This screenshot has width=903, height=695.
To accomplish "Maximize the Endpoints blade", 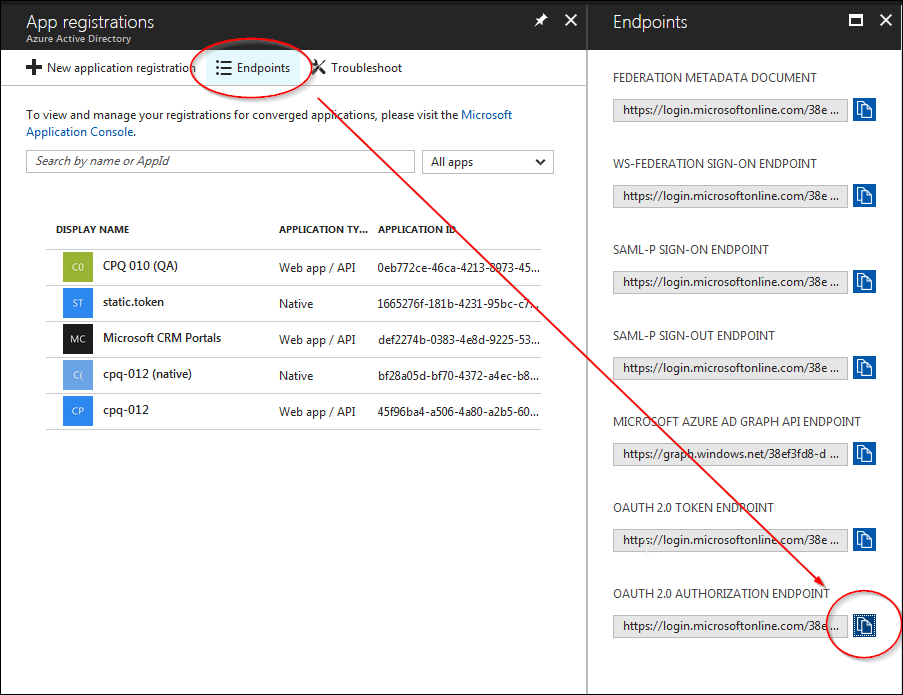I will (x=855, y=20).
